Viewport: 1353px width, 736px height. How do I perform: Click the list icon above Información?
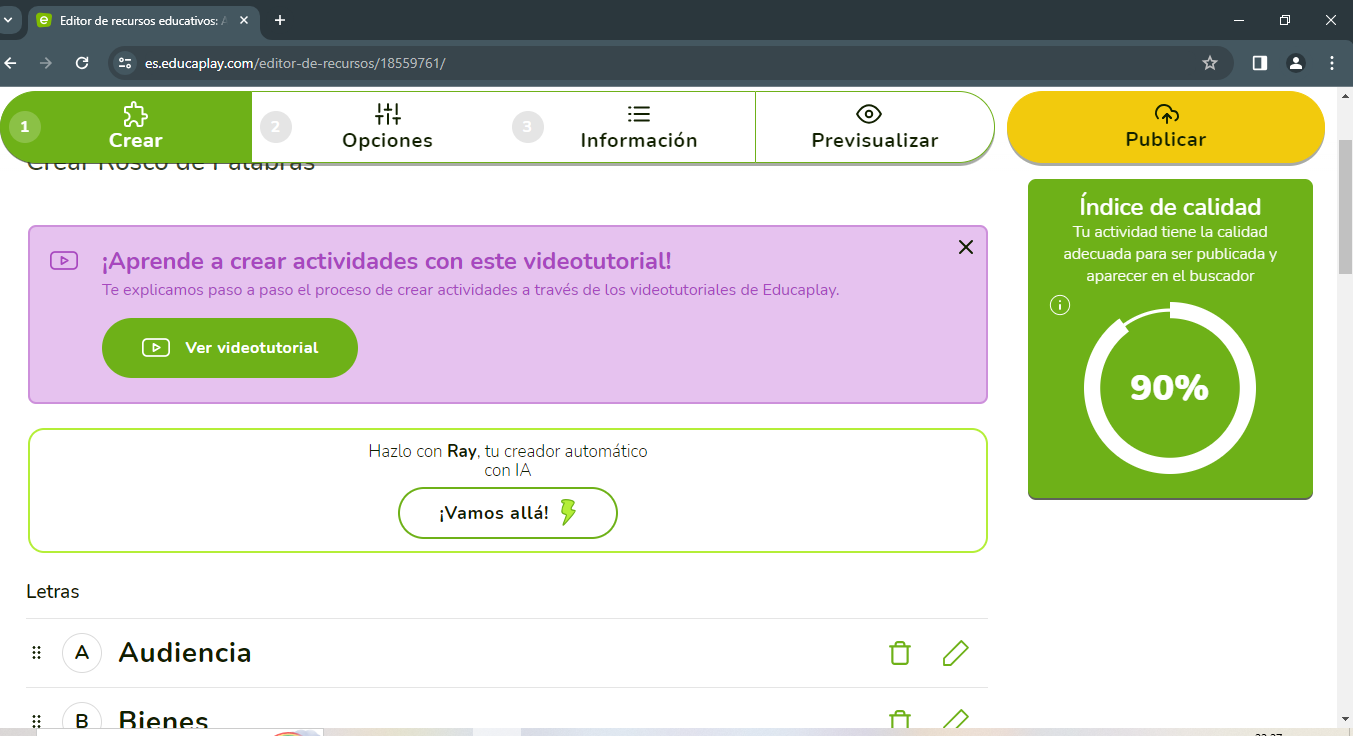click(639, 114)
